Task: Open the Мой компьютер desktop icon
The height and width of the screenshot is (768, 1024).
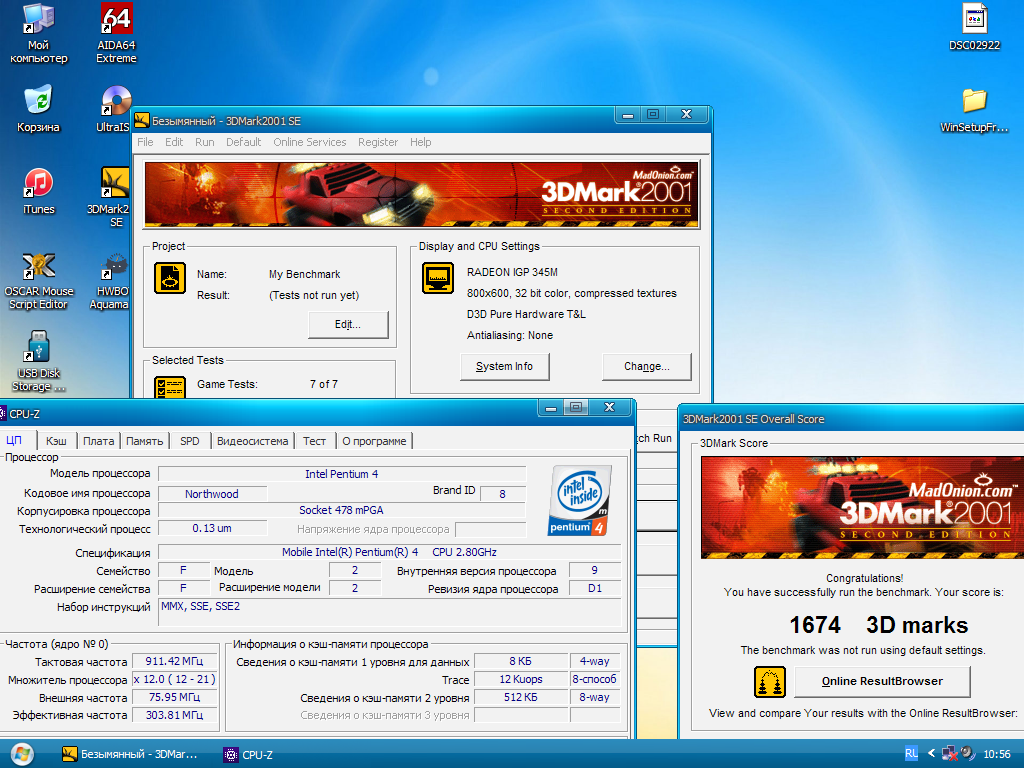Action: point(38,34)
